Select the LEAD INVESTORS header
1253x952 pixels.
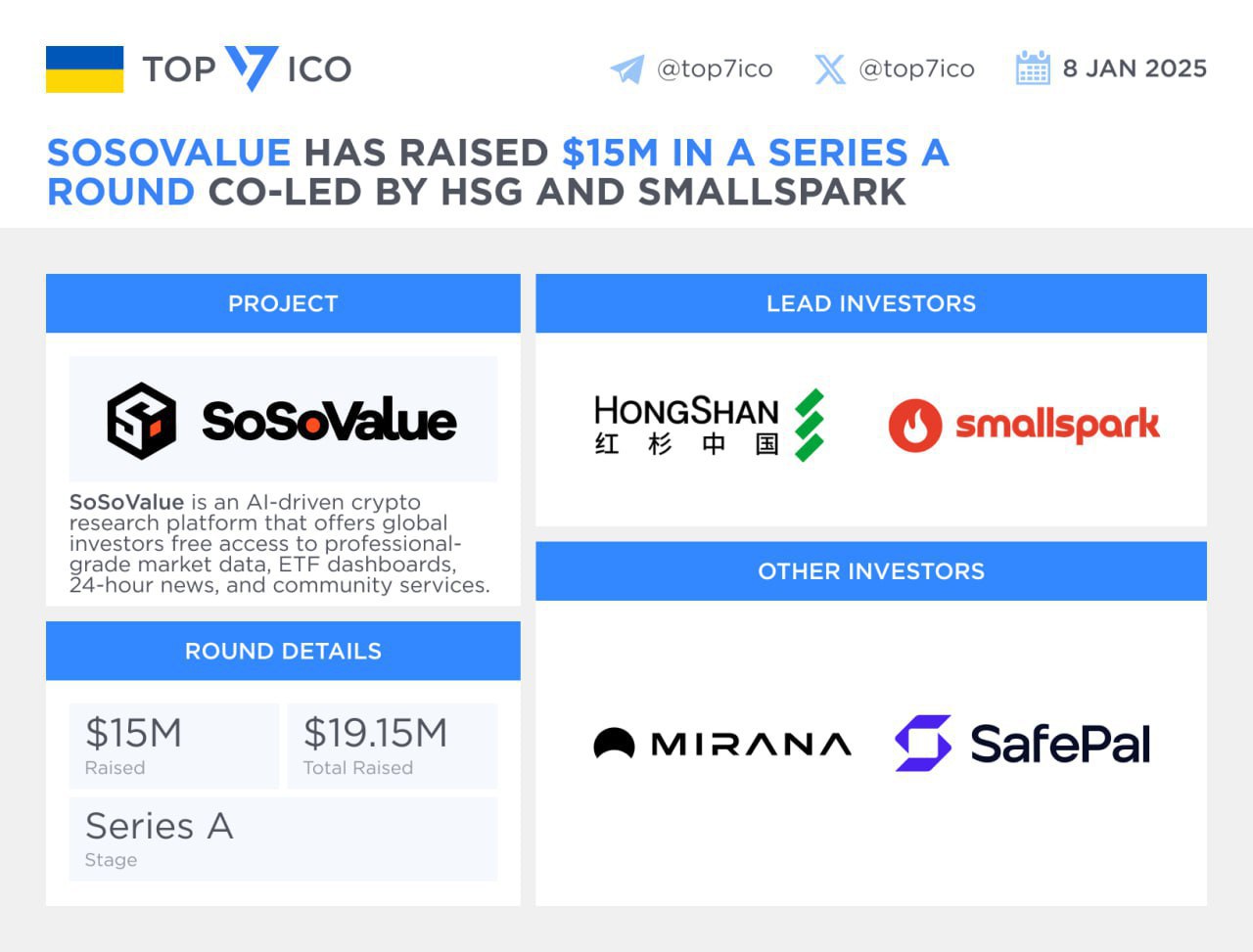(x=870, y=303)
